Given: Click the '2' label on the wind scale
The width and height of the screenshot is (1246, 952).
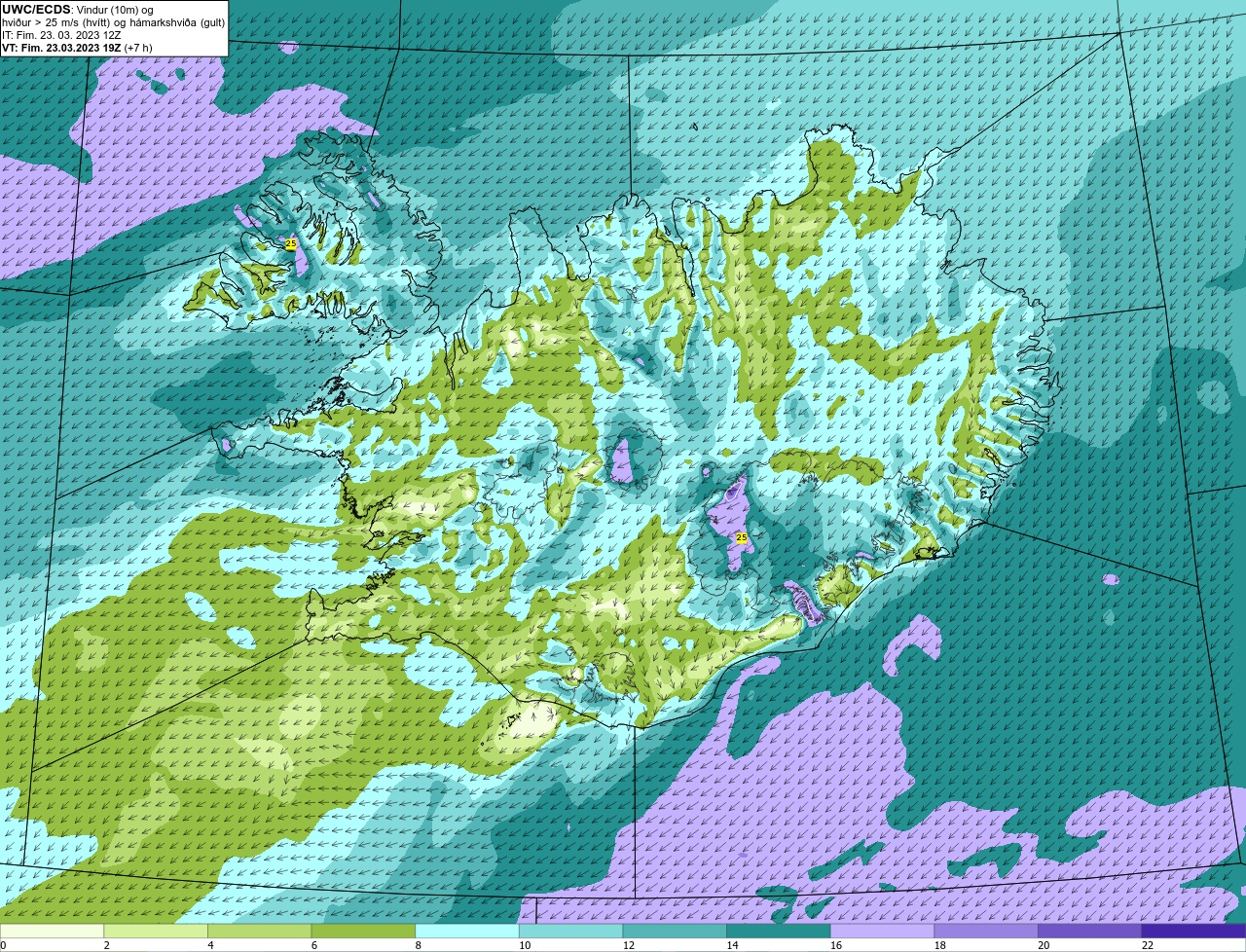Looking at the screenshot, I should point(106,945).
